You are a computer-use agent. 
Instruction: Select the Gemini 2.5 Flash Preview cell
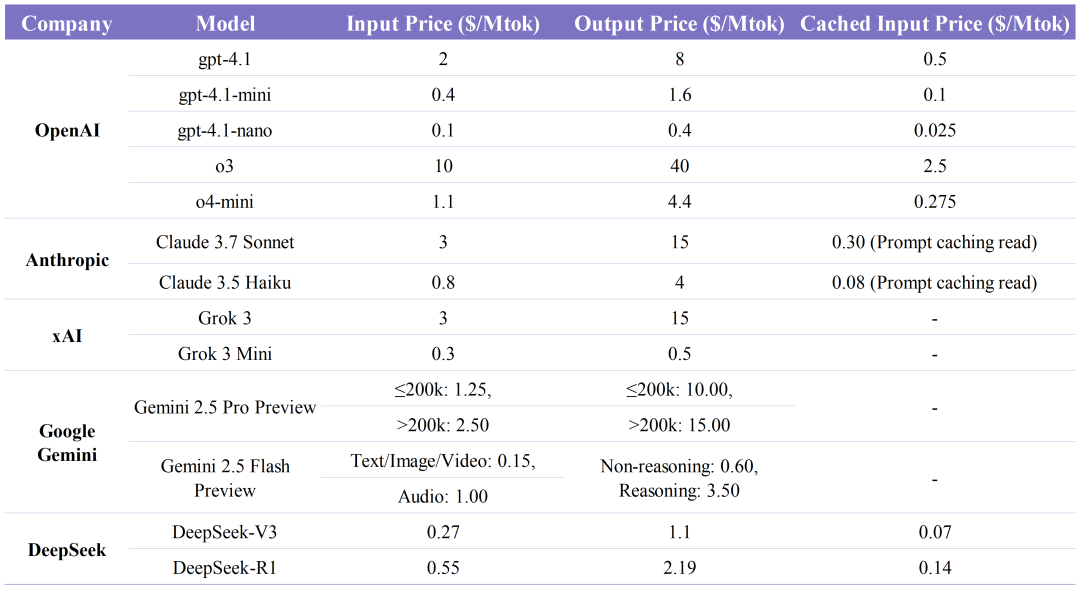pos(225,478)
